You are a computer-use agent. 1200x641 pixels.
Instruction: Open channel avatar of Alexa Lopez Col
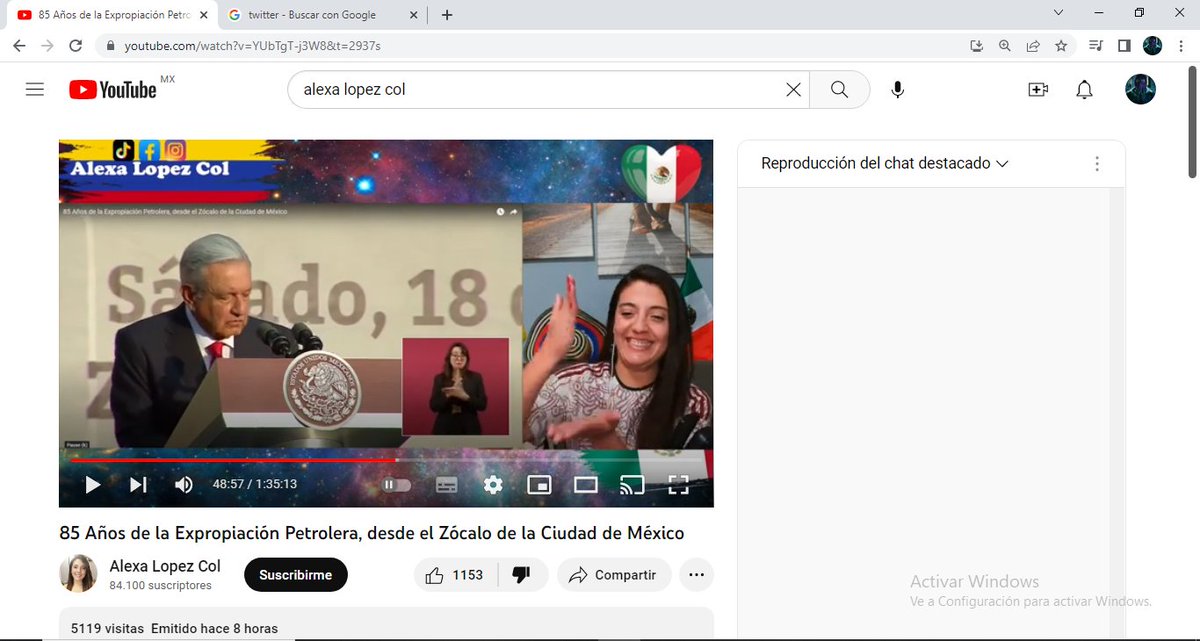click(78, 574)
